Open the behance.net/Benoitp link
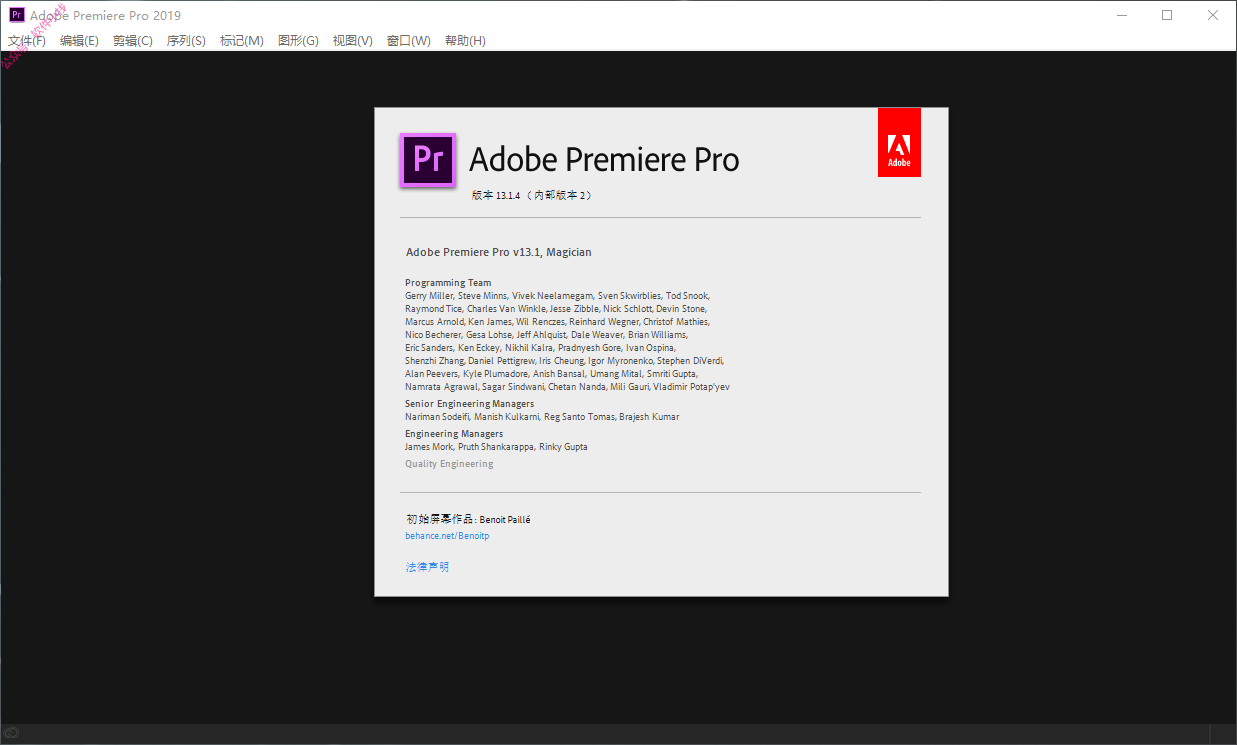Viewport: 1237px width, 745px height. tap(447, 536)
